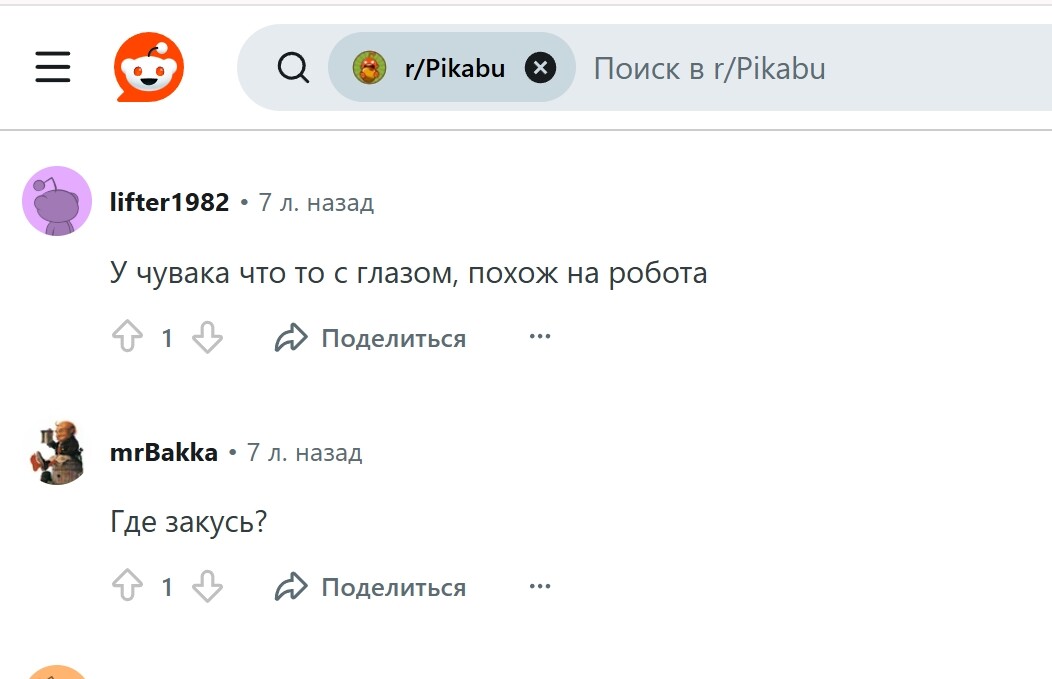The width and height of the screenshot is (1052, 679).
Task: Go to the Reddit home logo
Action: pos(148,68)
